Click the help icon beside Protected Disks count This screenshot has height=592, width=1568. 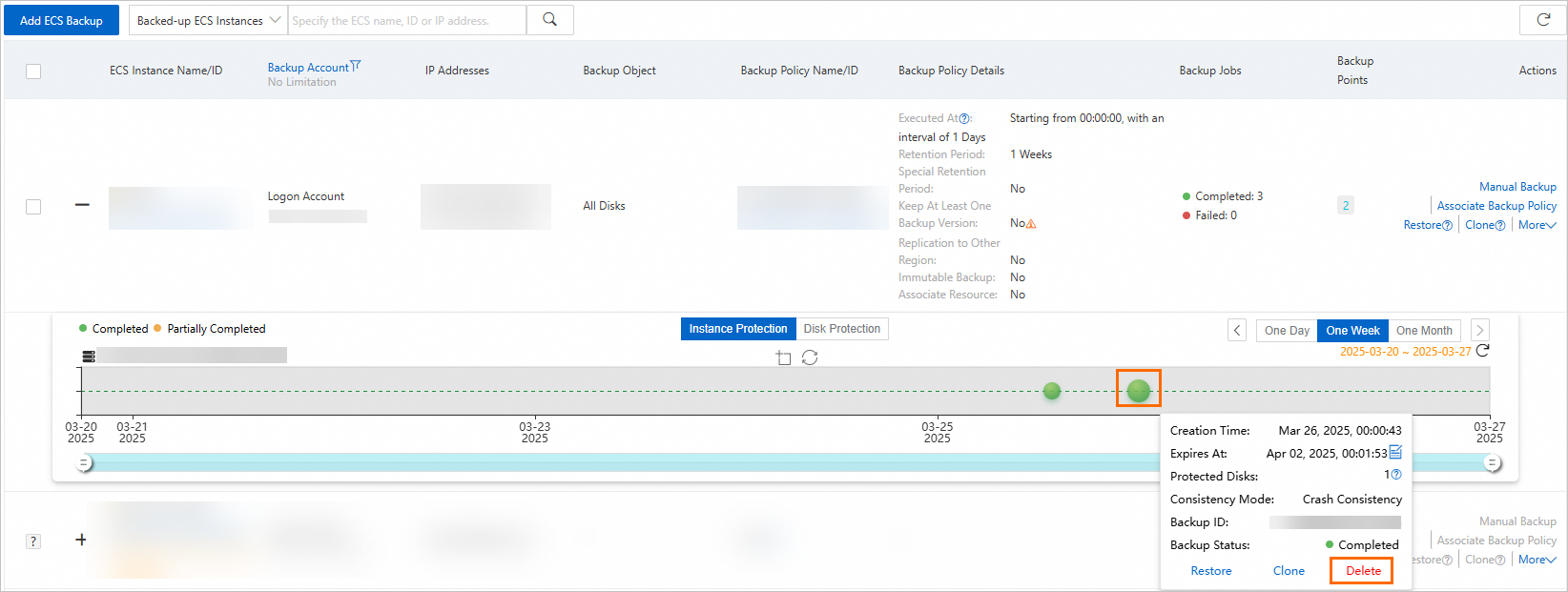pyautogui.click(x=1396, y=475)
